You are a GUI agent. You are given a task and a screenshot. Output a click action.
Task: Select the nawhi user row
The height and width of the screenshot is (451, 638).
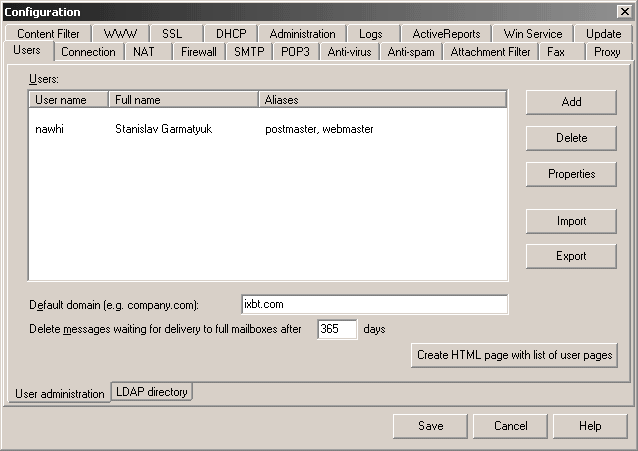[268, 129]
